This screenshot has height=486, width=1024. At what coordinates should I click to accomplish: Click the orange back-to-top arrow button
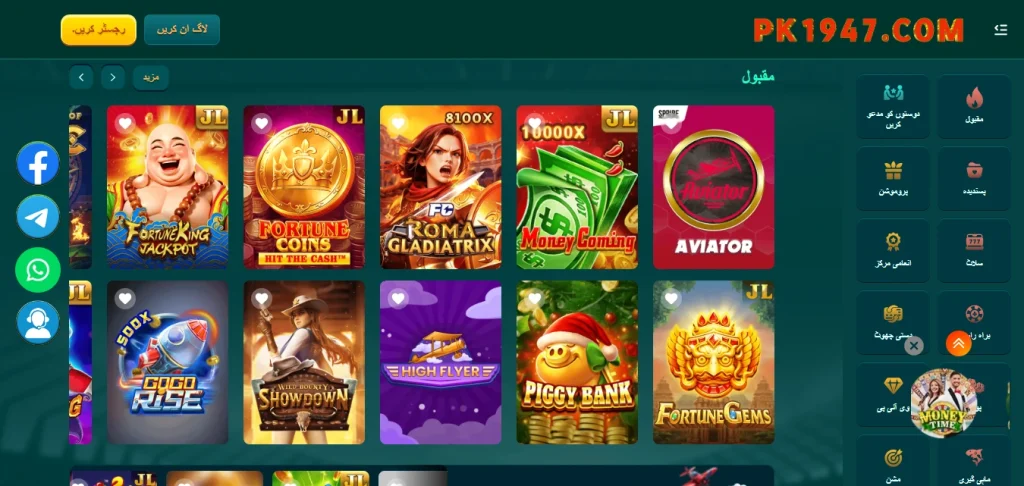(x=959, y=344)
